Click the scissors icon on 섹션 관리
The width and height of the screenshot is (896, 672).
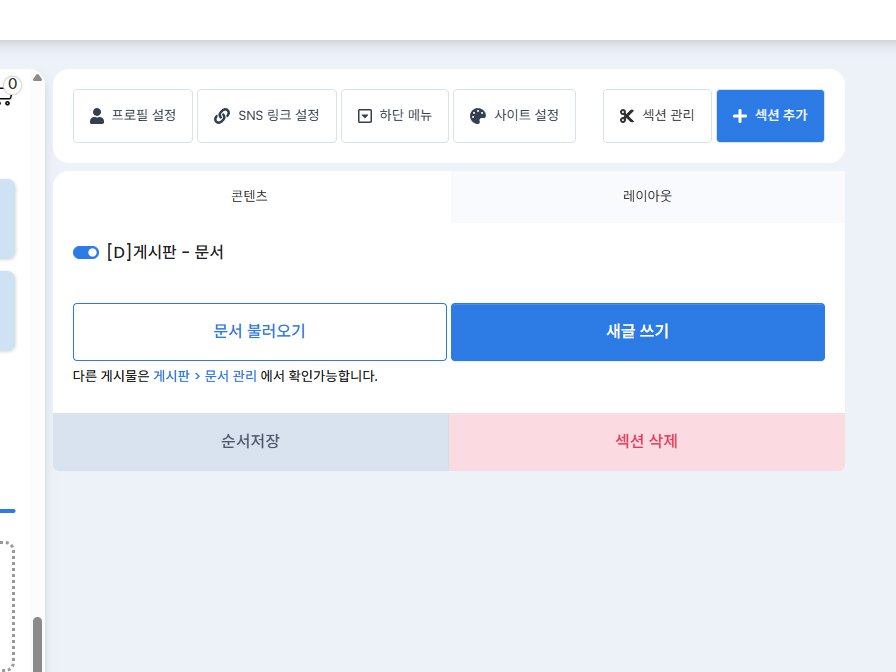tap(626, 115)
